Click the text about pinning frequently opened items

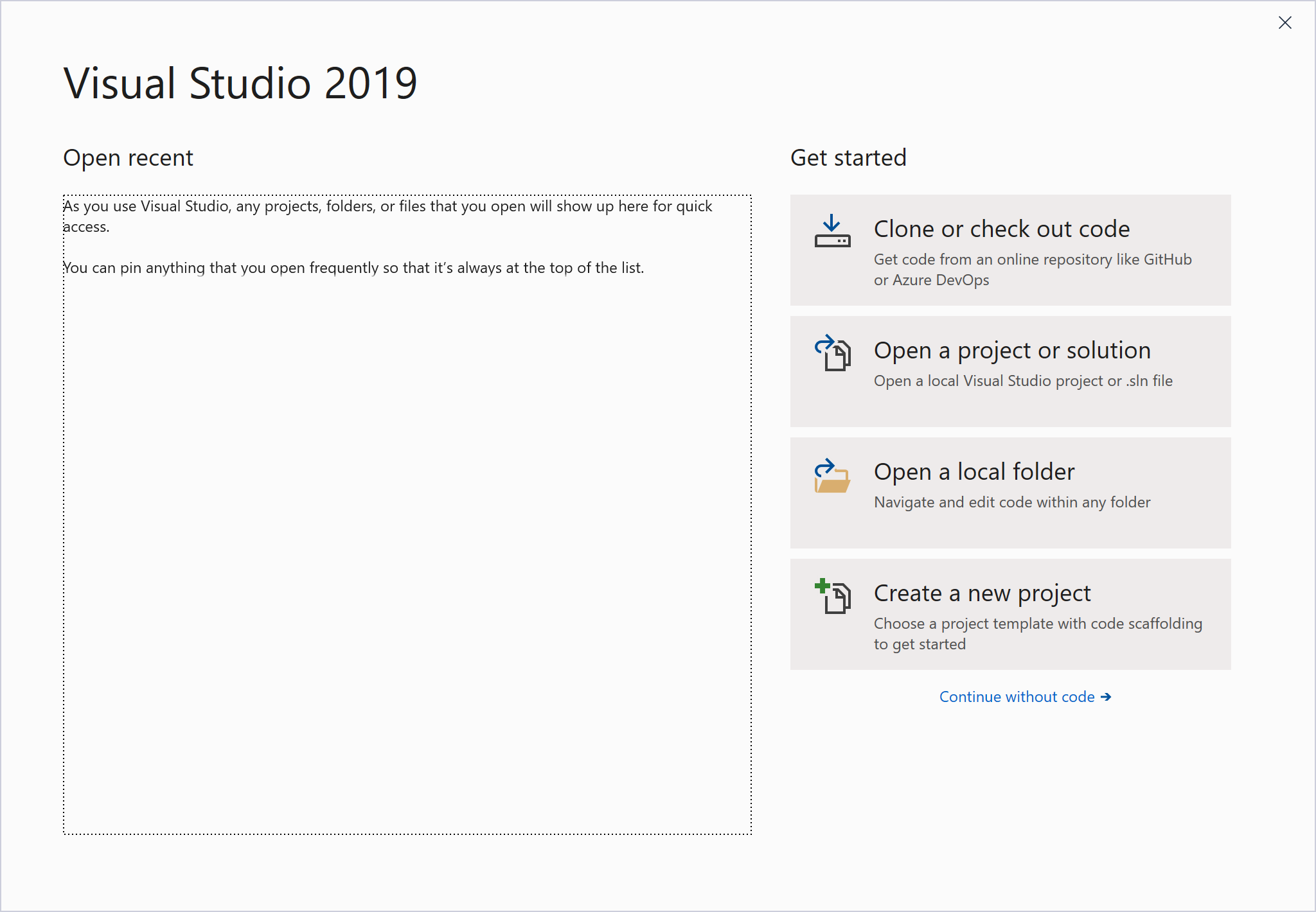pos(353,268)
